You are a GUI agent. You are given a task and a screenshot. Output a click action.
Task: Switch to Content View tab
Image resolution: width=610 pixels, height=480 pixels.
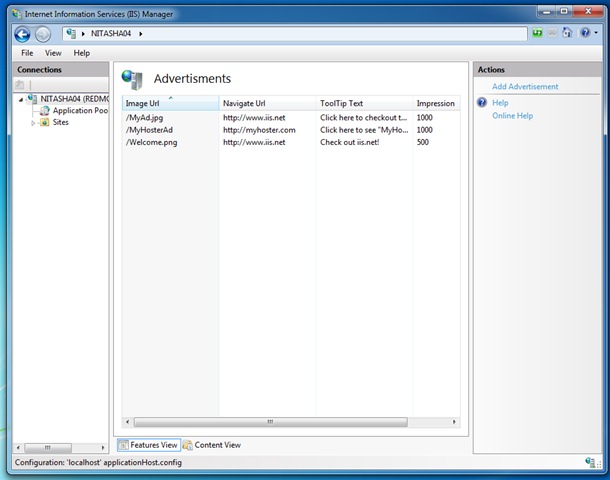212,445
